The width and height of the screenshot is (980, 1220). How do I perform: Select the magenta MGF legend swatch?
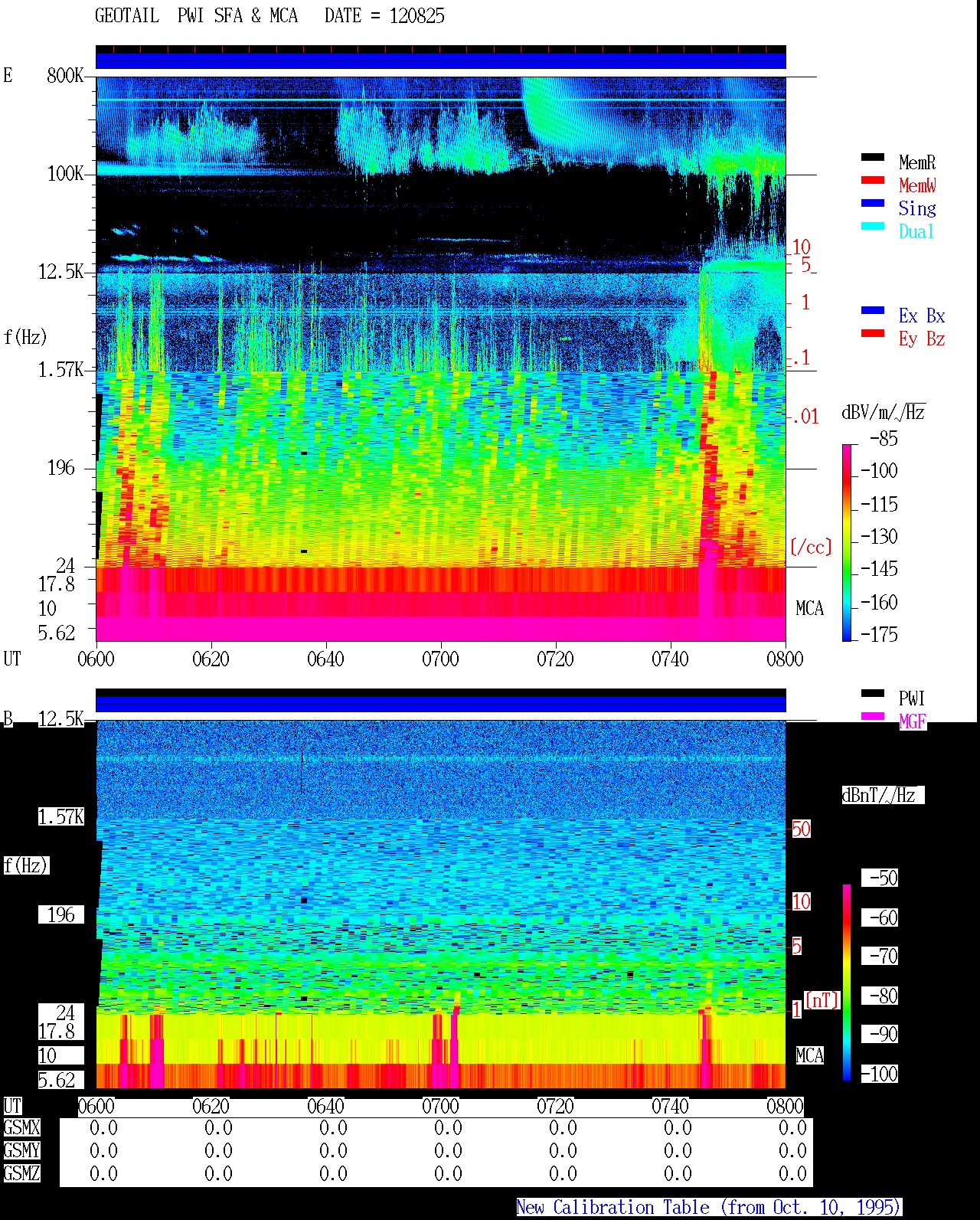click(x=873, y=717)
